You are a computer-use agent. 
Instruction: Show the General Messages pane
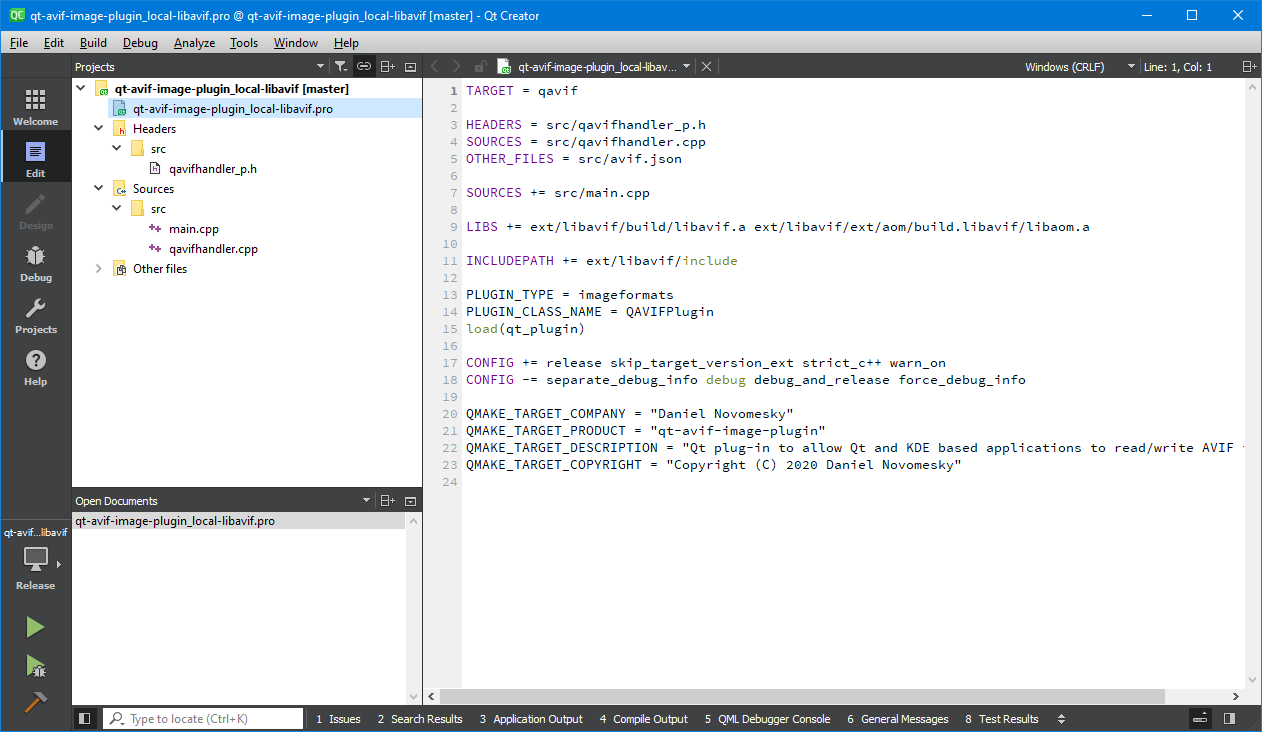point(898,718)
